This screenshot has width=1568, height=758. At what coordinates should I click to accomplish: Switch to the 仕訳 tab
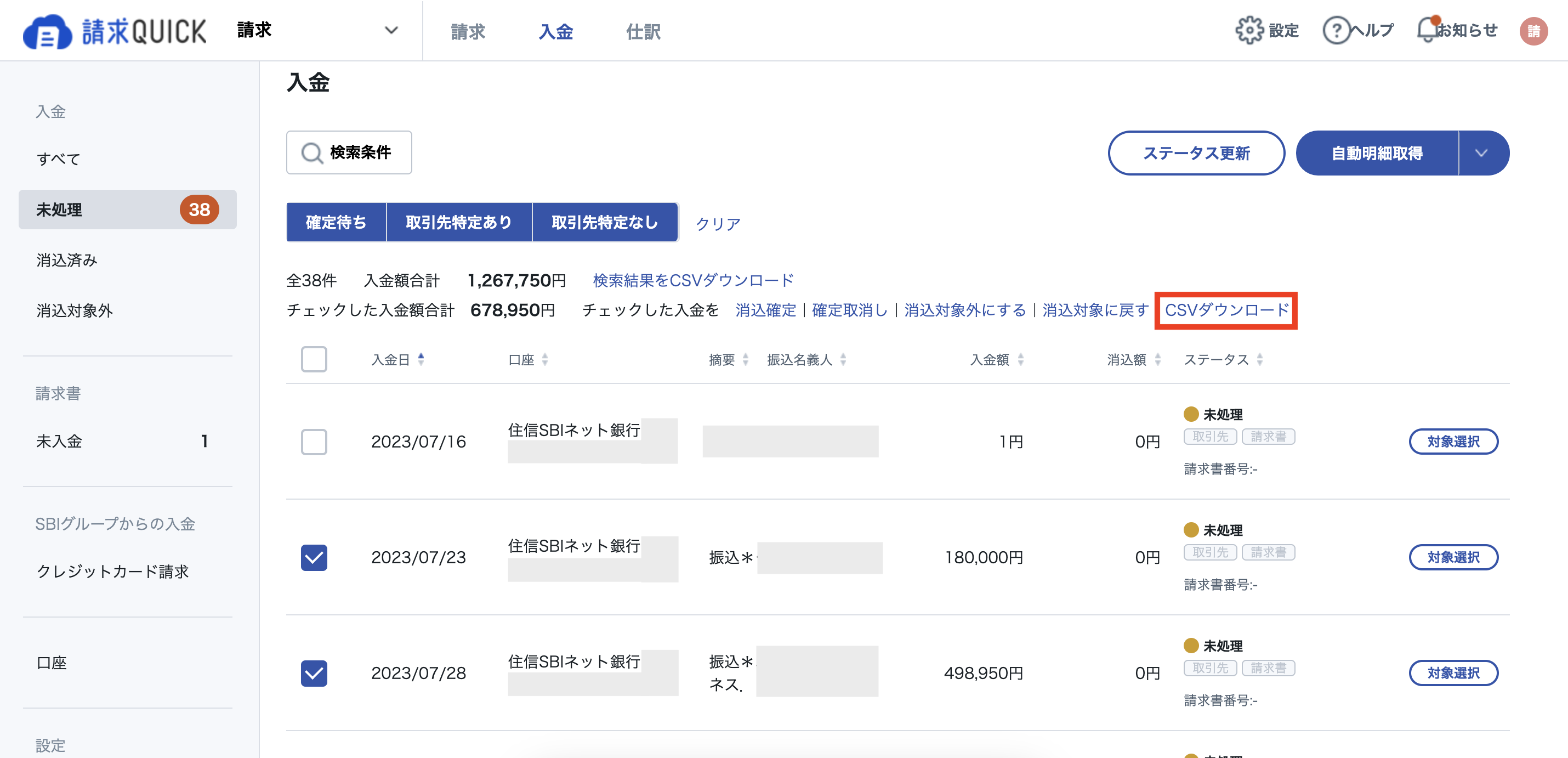click(x=643, y=32)
